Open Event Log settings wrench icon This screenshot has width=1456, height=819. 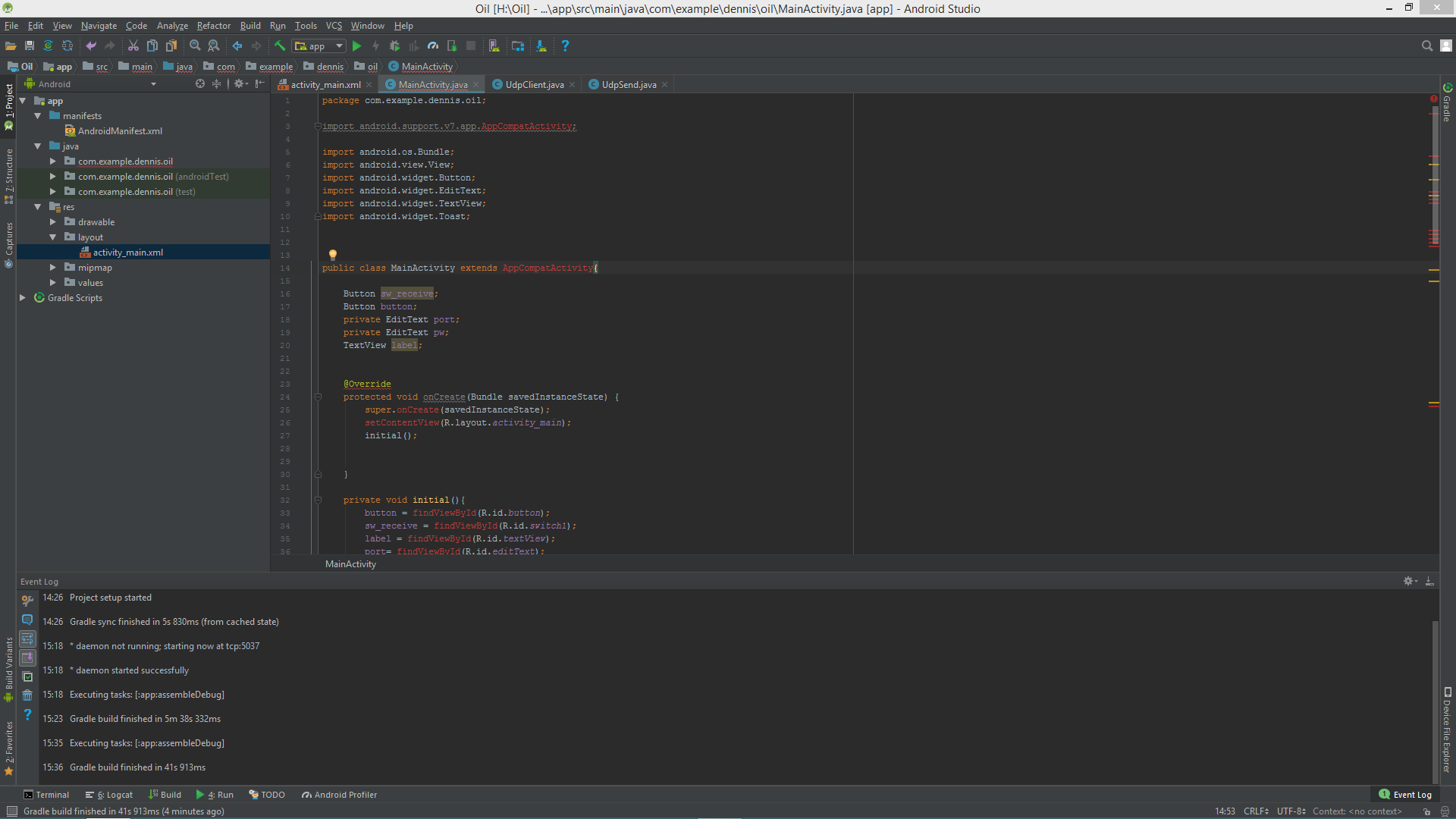pos(27,600)
